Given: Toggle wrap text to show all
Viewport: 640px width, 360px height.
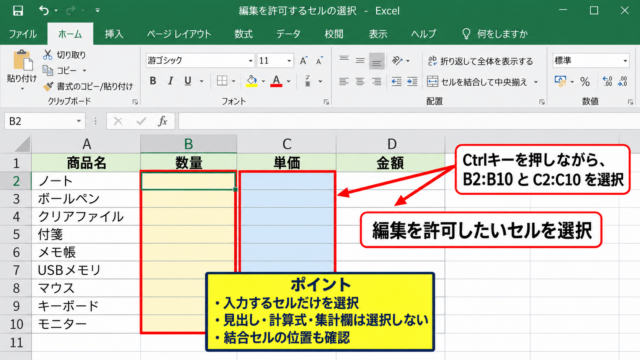Looking at the screenshot, I should click(480, 61).
